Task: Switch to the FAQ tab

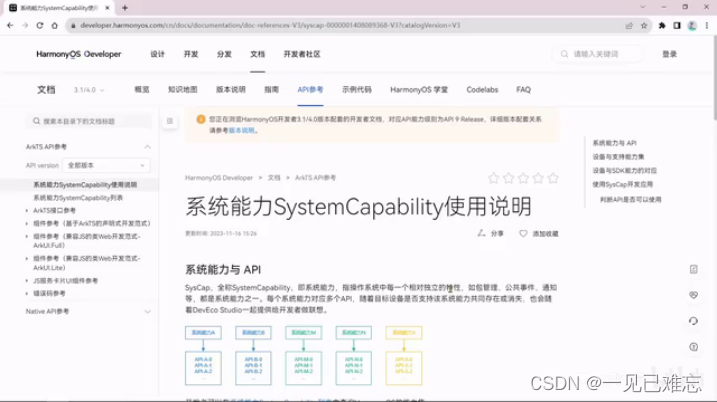Action: pos(524,90)
